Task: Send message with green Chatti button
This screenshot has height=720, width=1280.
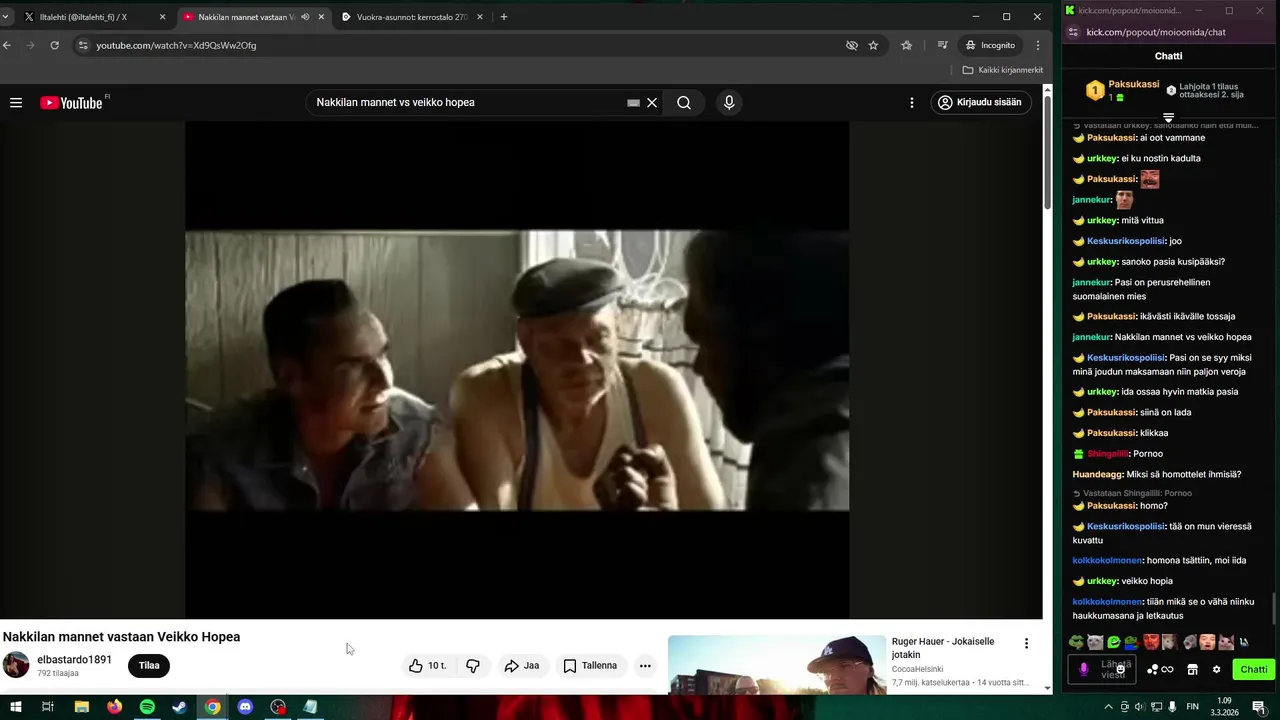Action: (1253, 670)
